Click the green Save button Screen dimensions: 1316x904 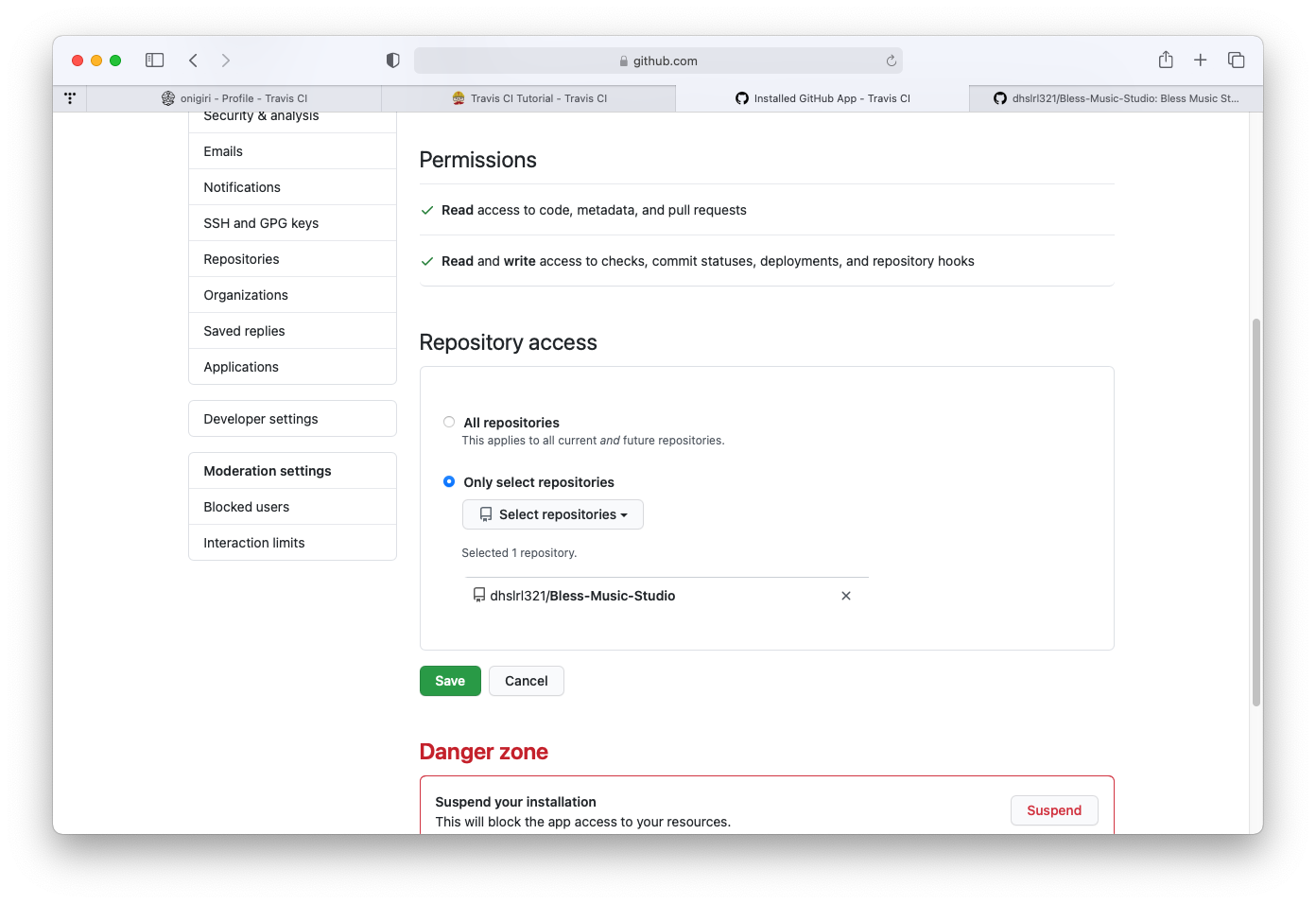pyautogui.click(x=450, y=681)
